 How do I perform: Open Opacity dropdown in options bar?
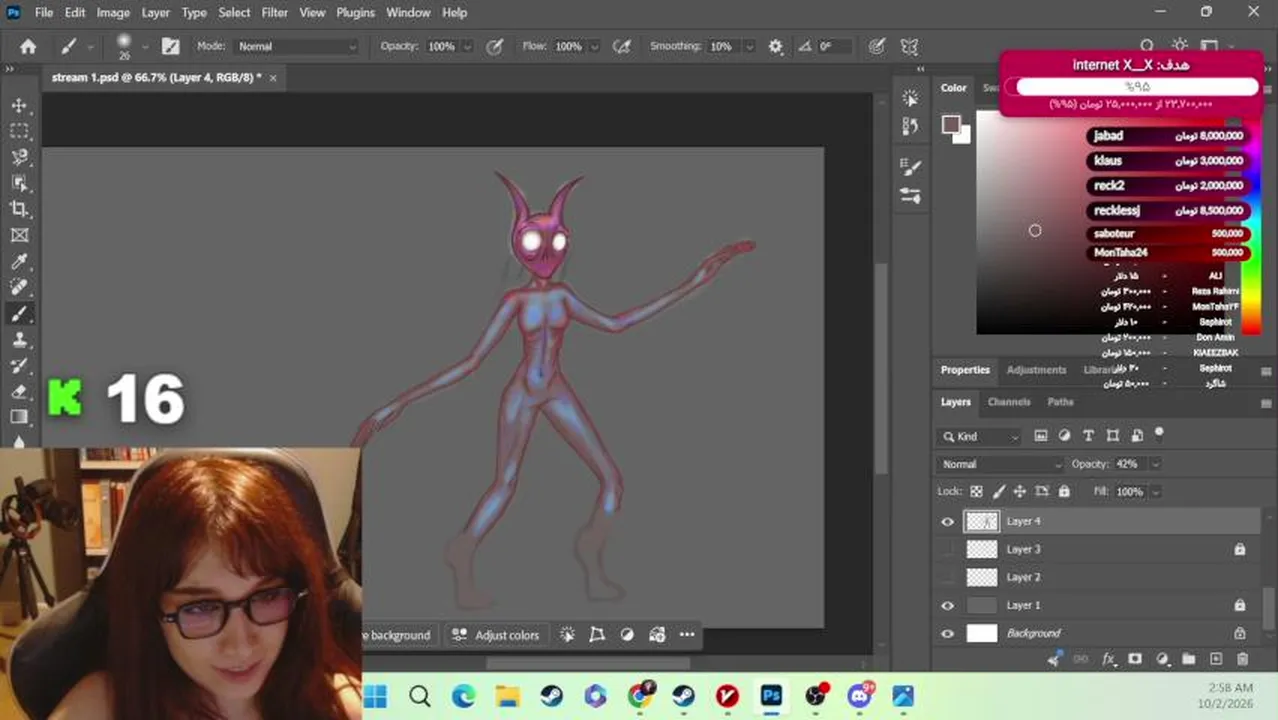(466, 46)
